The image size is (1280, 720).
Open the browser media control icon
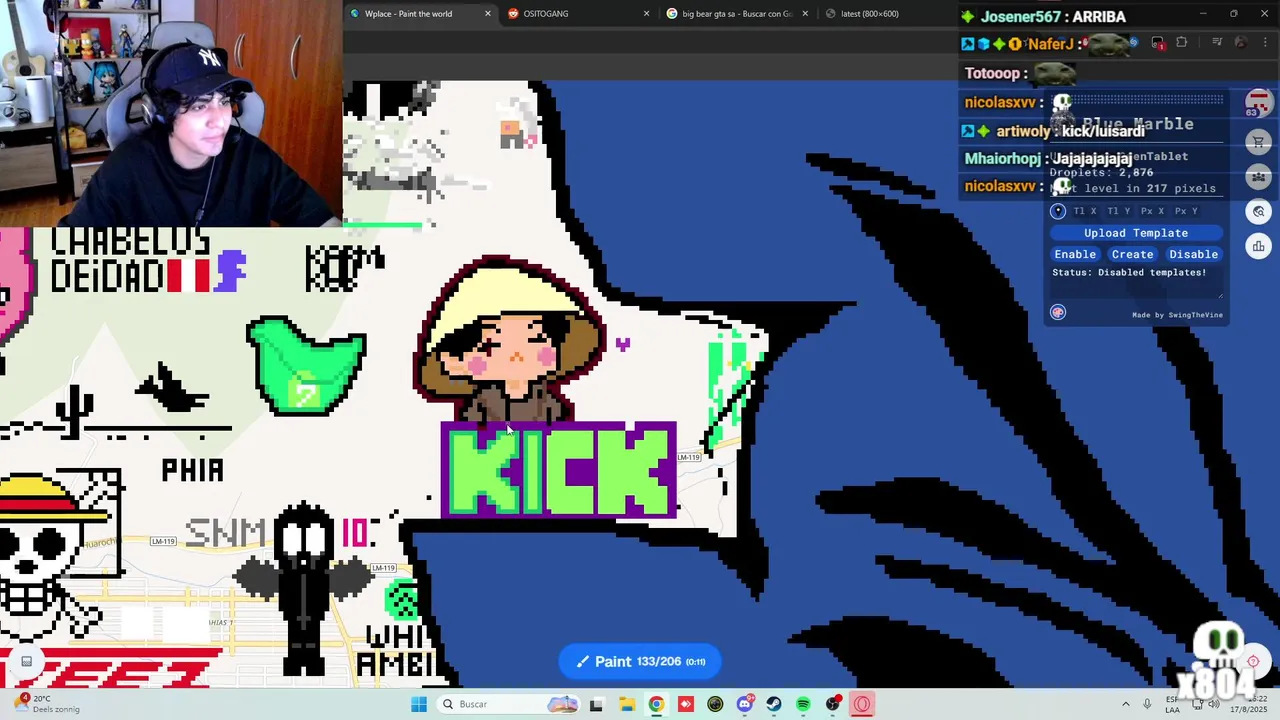click(x=1216, y=43)
